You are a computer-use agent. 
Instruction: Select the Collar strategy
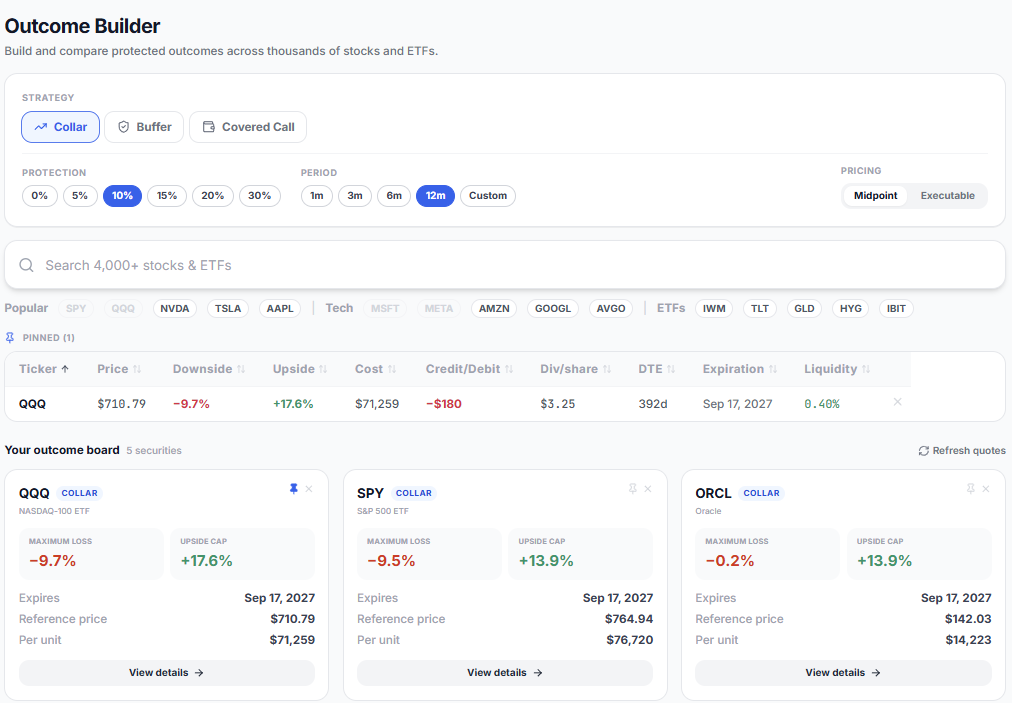[x=60, y=127]
